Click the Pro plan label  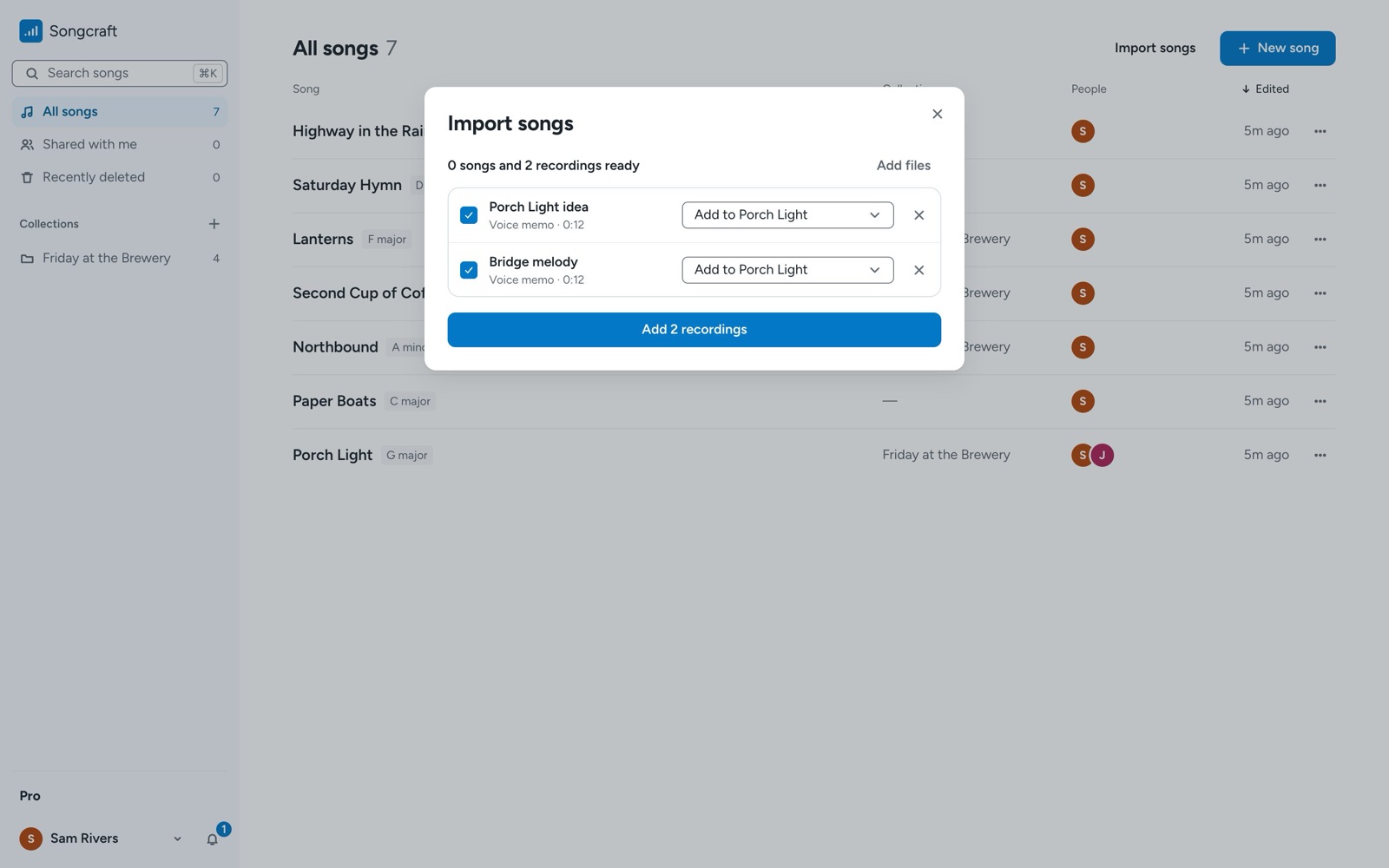(x=30, y=796)
